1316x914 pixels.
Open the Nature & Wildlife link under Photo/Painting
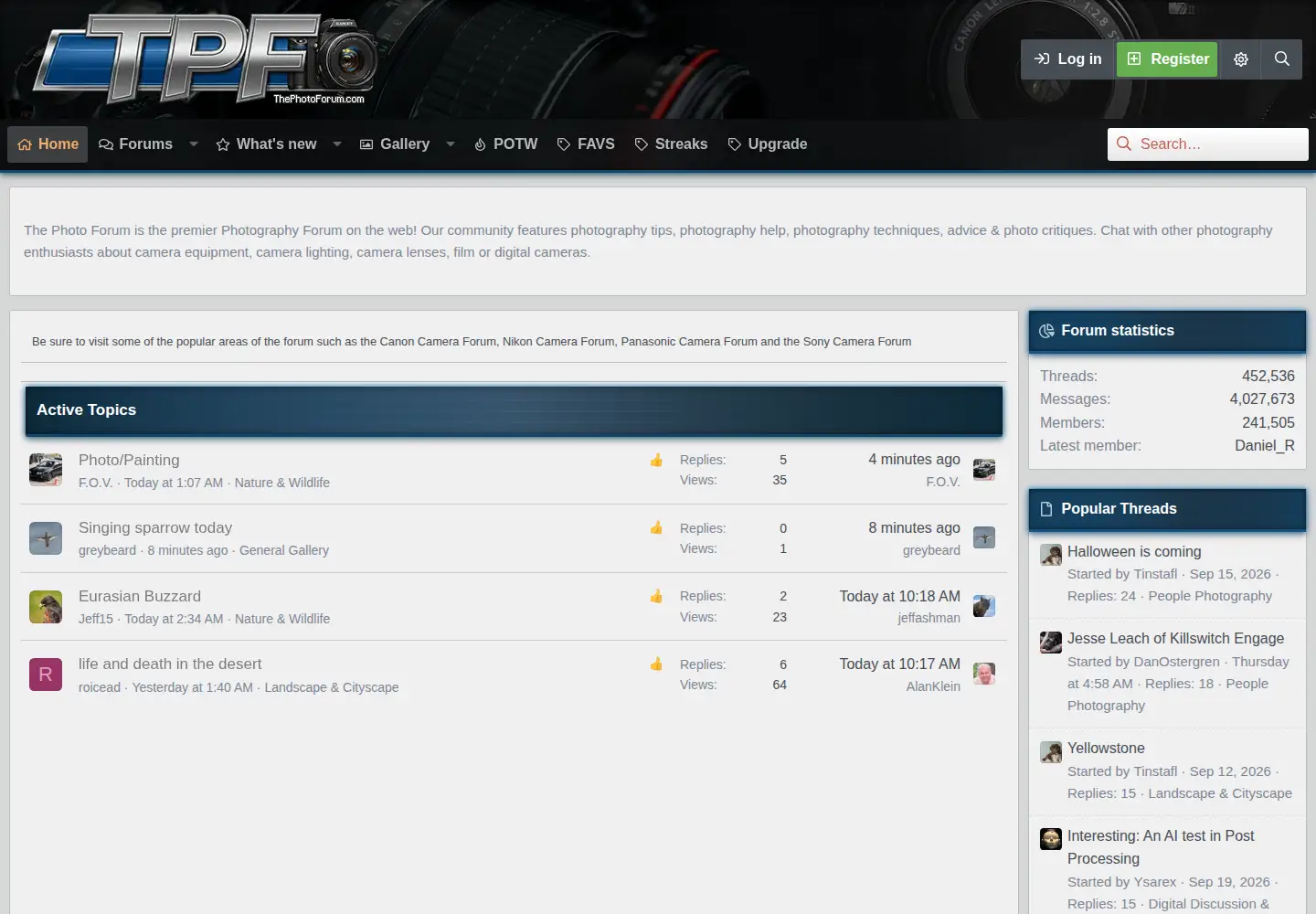282,483
